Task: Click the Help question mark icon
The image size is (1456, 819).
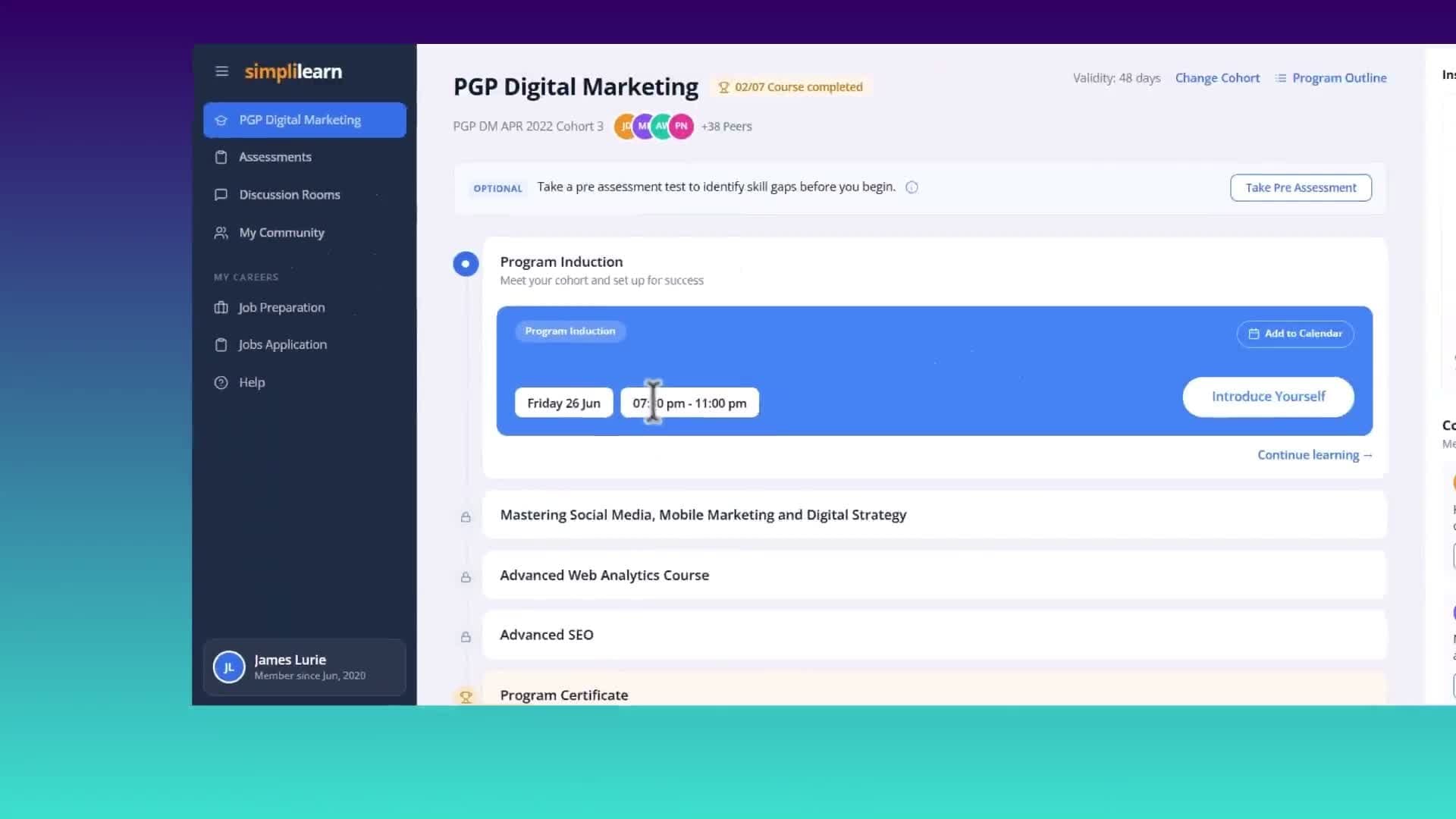Action: pyautogui.click(x=221, y=382)
